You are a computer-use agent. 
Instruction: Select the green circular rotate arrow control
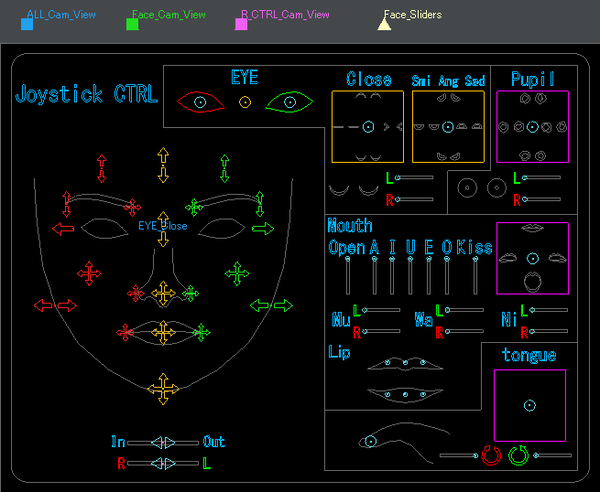point(518,455)
